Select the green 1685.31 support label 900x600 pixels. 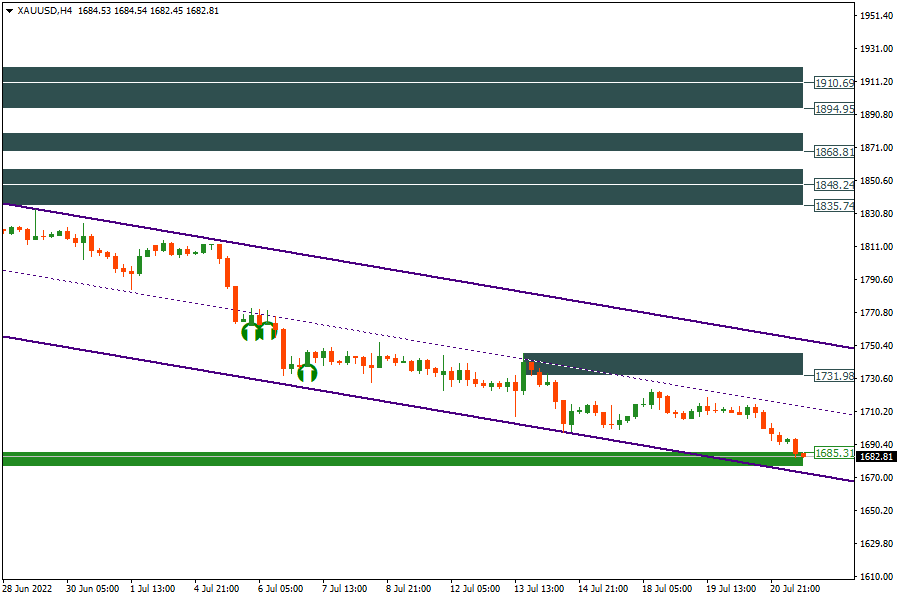[x=833, y=453]
